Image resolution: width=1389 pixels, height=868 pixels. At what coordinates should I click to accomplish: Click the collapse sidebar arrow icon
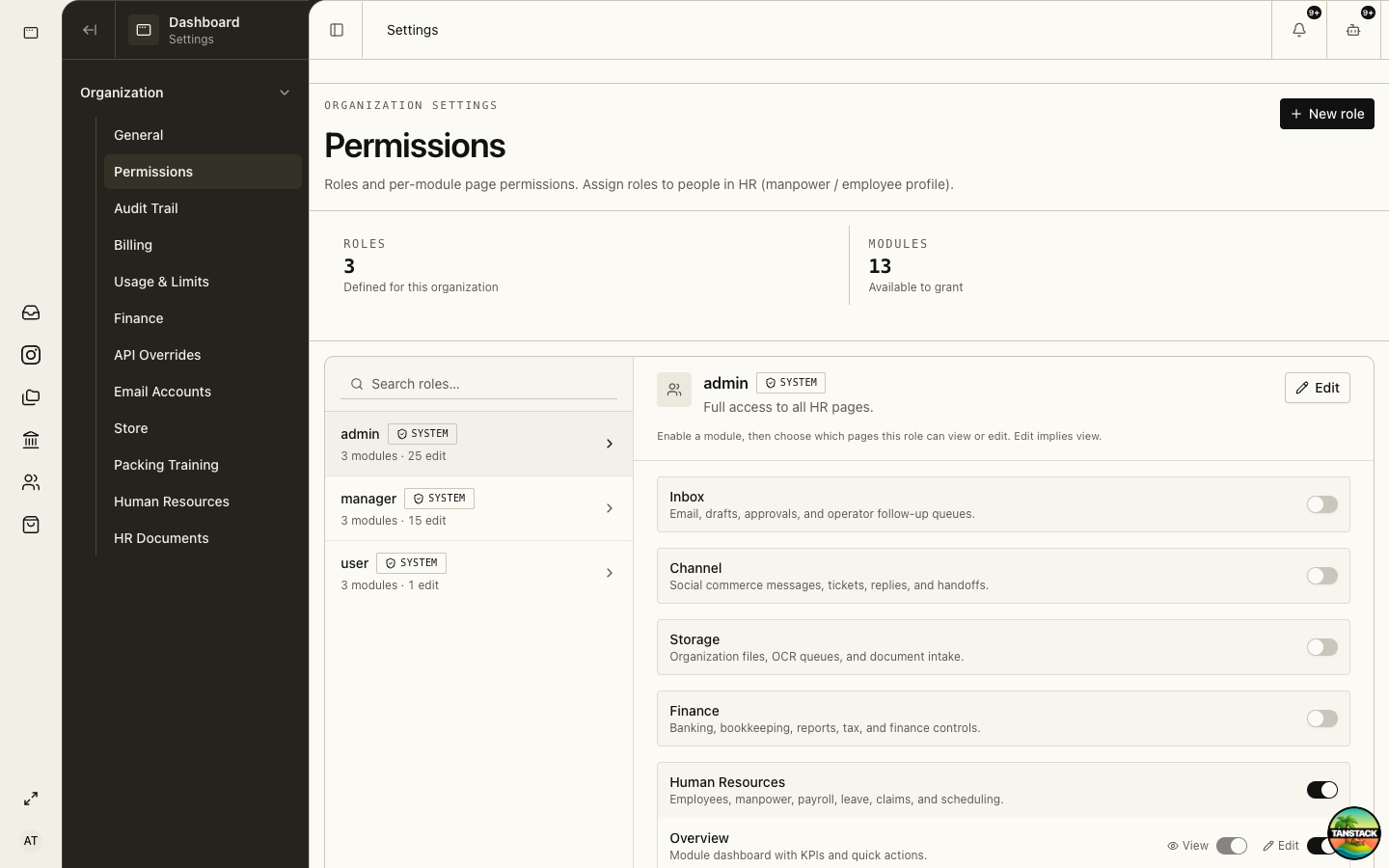tap(90, 30)
